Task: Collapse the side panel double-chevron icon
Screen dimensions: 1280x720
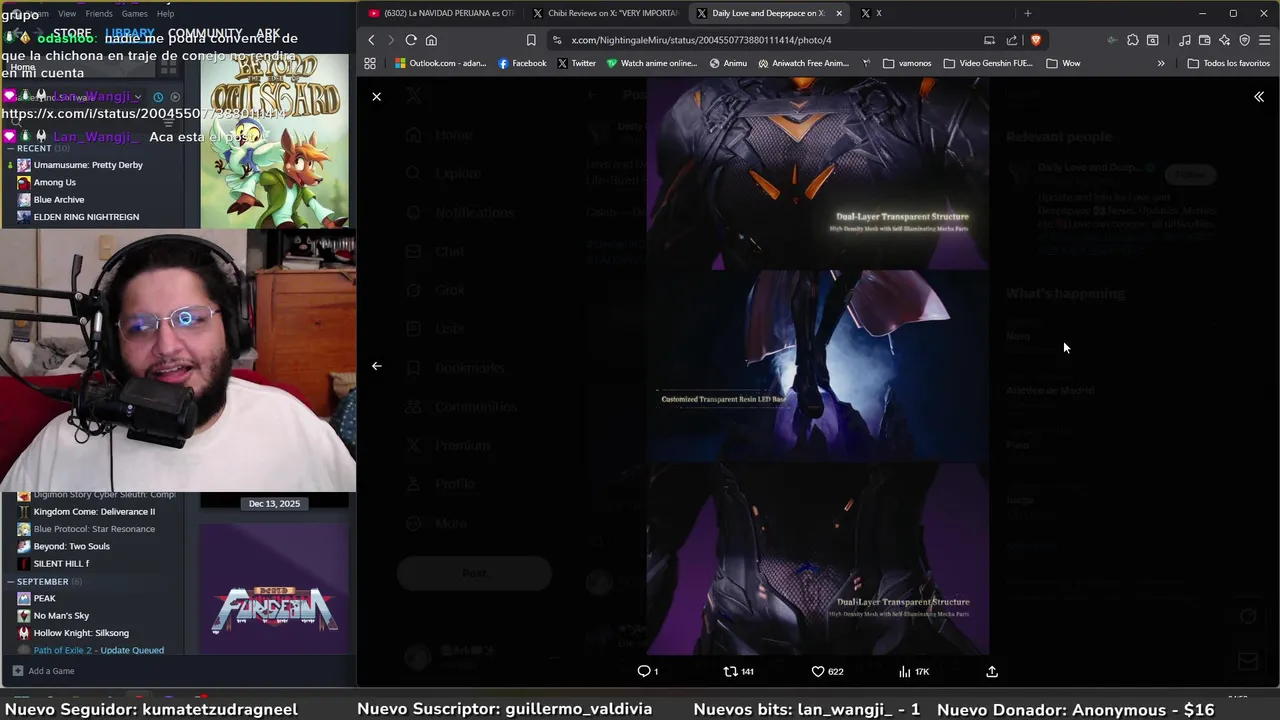Action: [1259, 97]
